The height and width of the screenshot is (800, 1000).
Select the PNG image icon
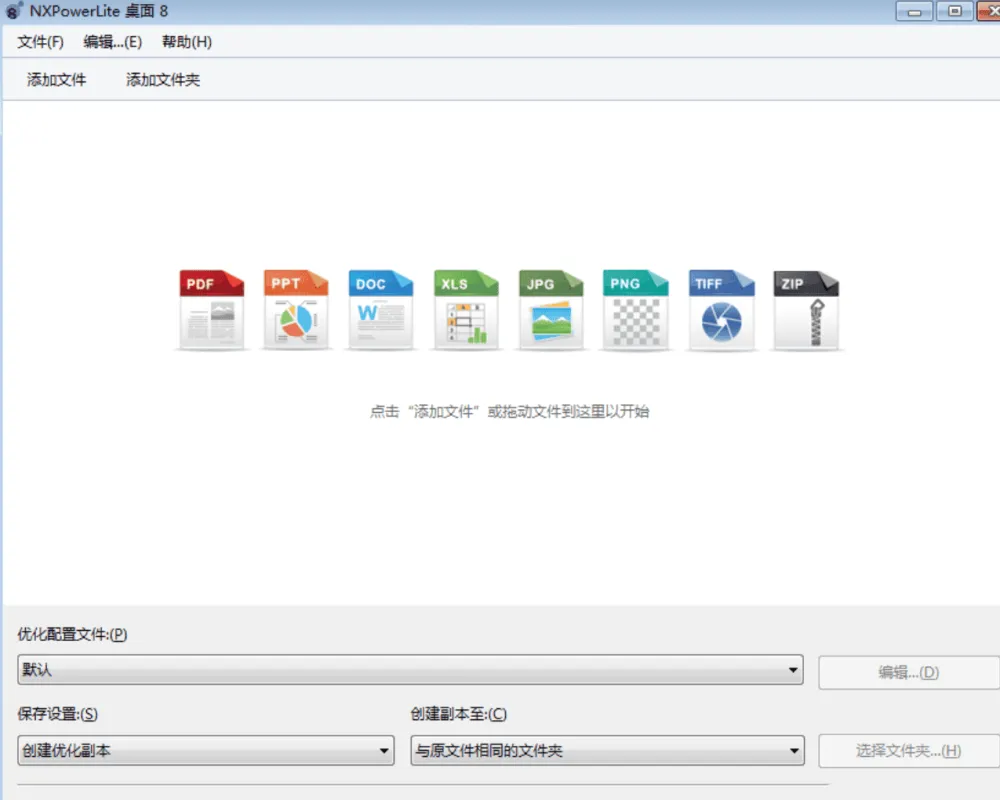pyautogui.click(x=635, y=310)
